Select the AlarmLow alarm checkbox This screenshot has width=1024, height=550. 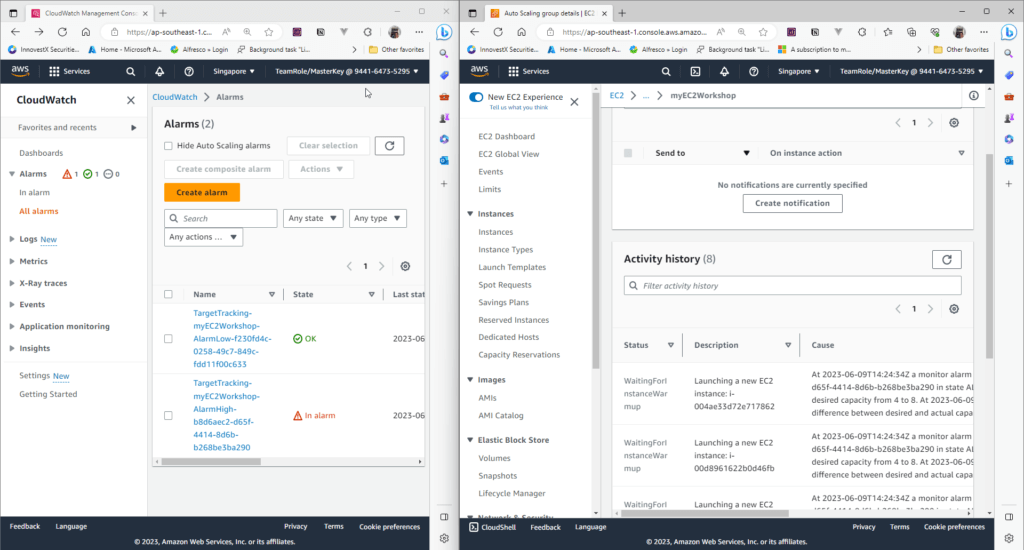click(168, 338)
